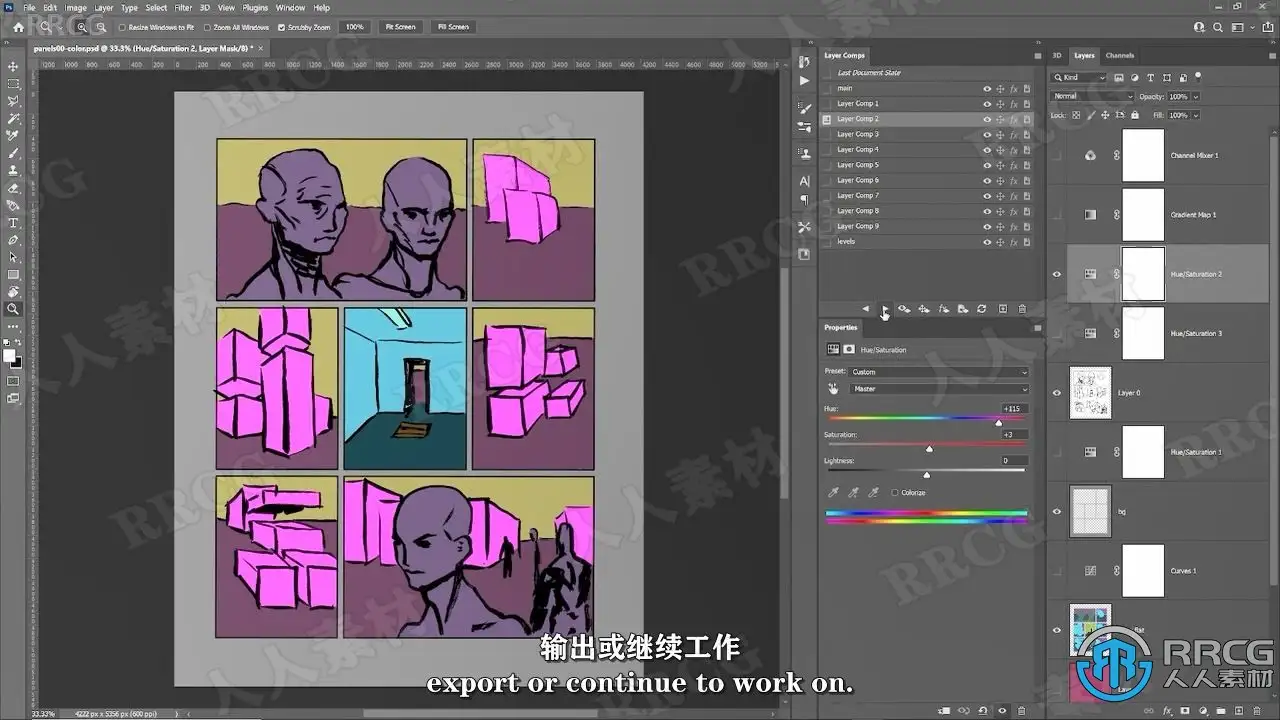
Task: Open the Master channel dropdown
Action: click(938, 388)
